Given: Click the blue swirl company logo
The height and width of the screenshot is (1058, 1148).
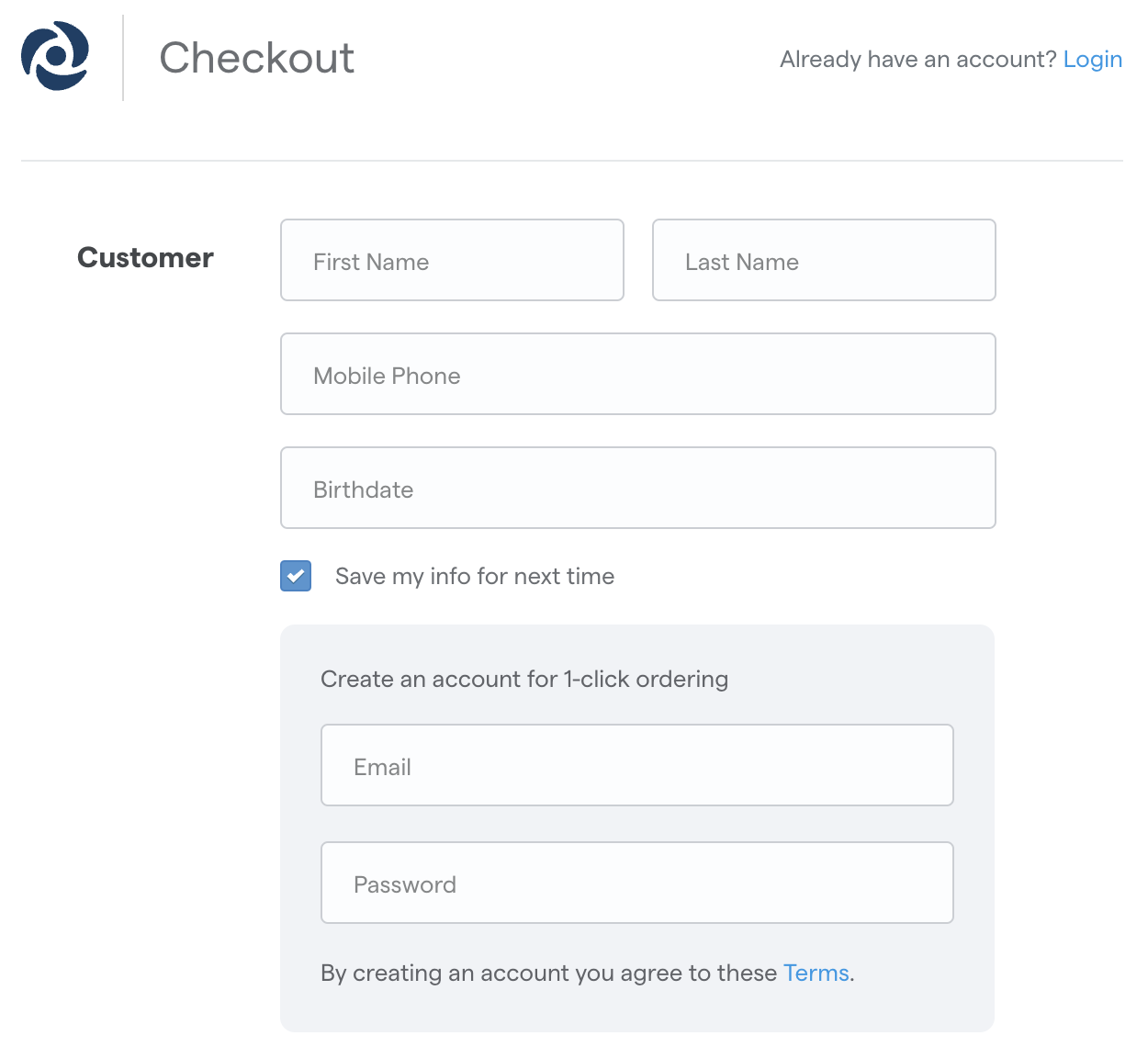Looking at the screenshot, I should tap(55, 56).
